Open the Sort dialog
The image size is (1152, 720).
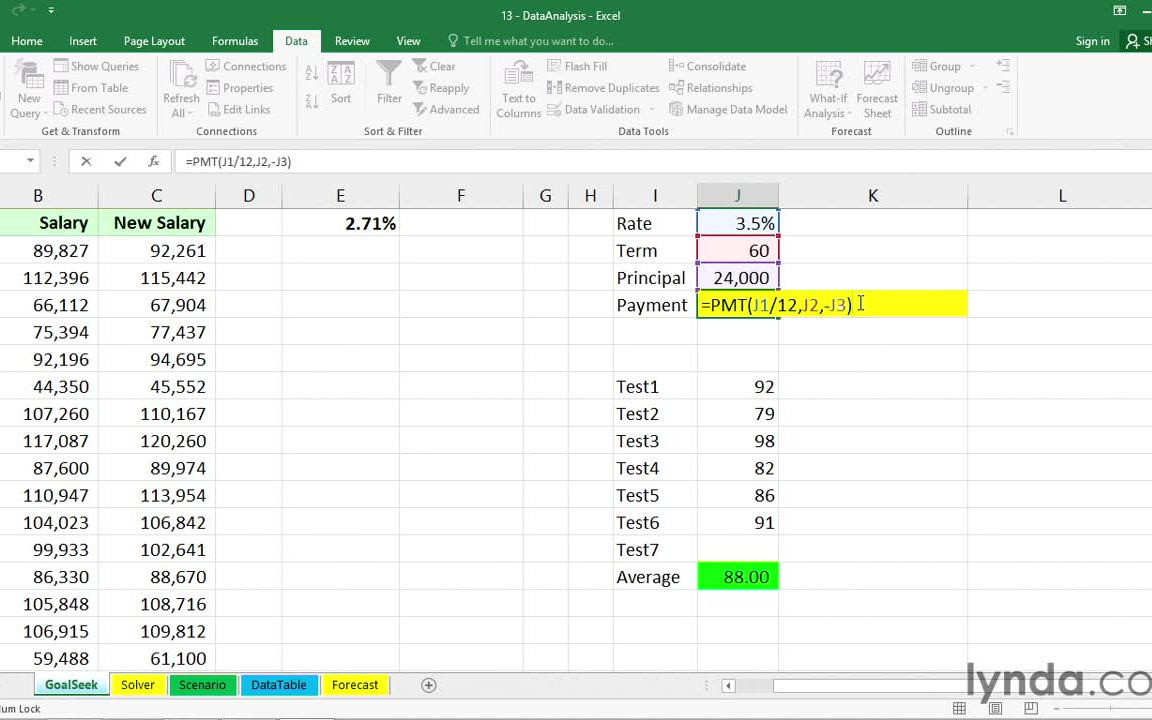(341, 82)
